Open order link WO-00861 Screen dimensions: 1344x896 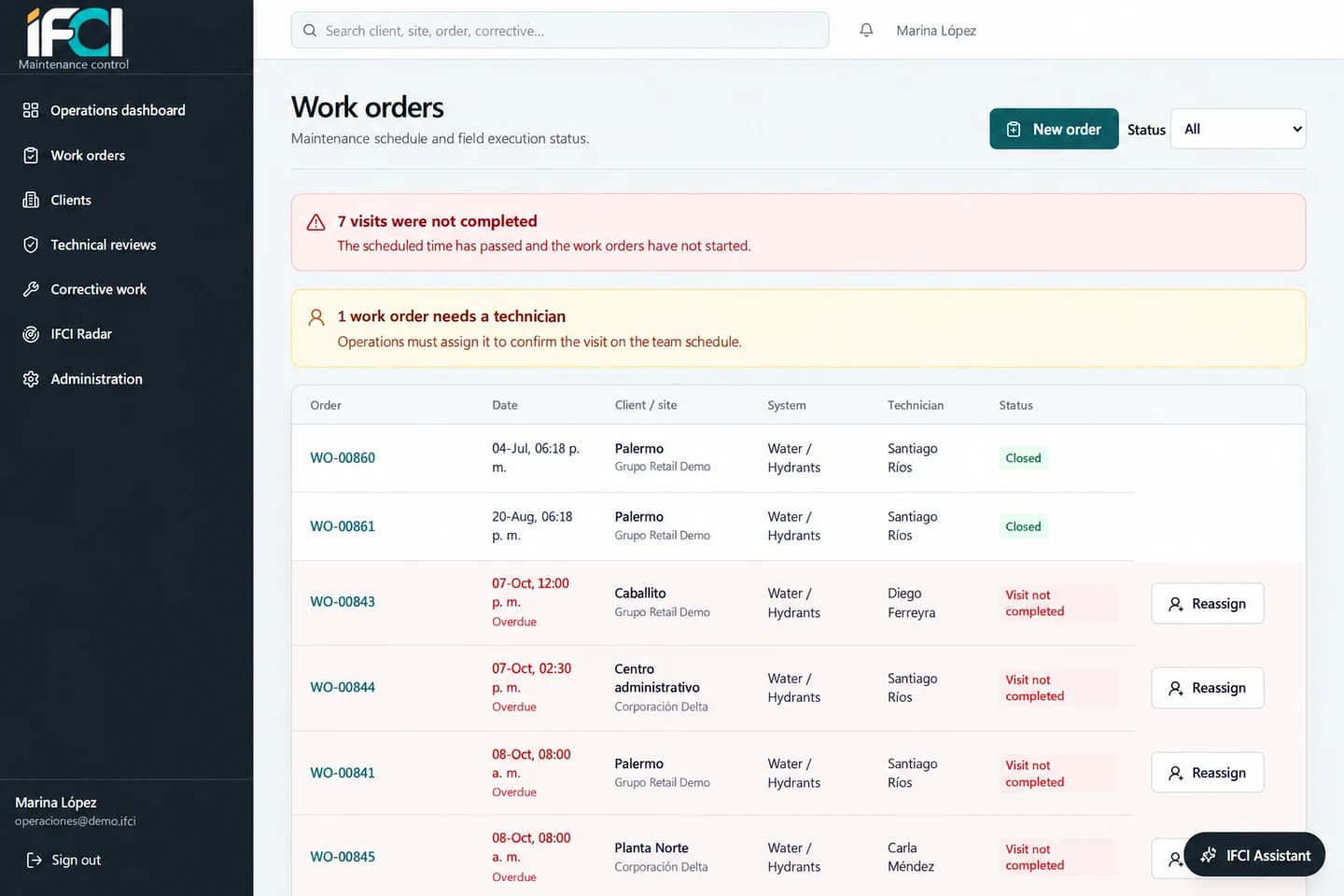(343, 526)
